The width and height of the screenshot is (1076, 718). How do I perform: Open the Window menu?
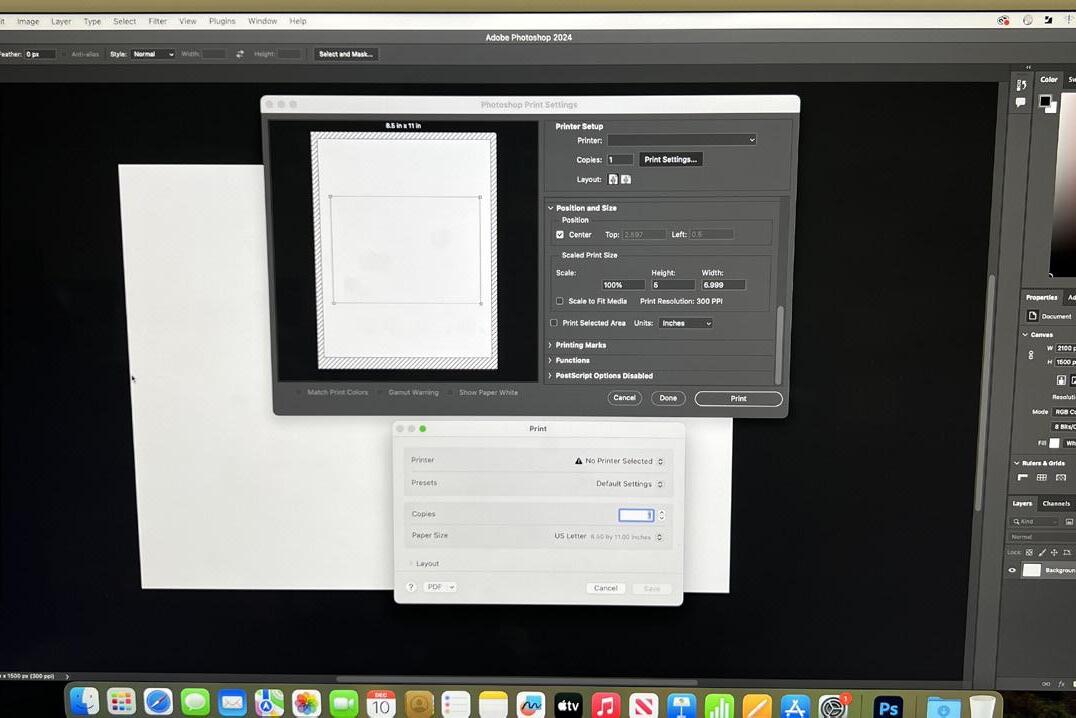click(x=262, y=21)
